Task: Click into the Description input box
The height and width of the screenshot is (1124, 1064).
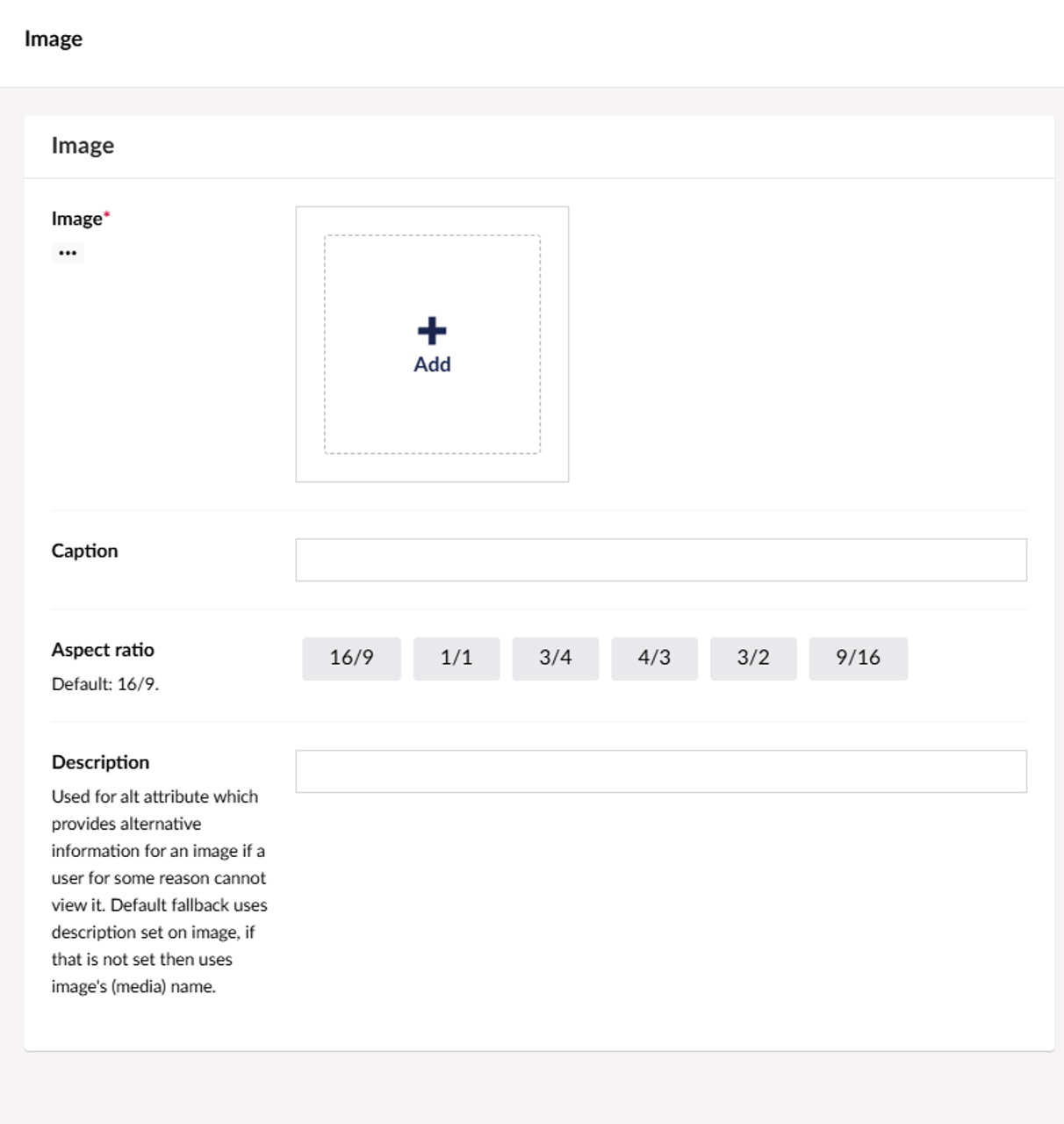Action: point(660,771)
